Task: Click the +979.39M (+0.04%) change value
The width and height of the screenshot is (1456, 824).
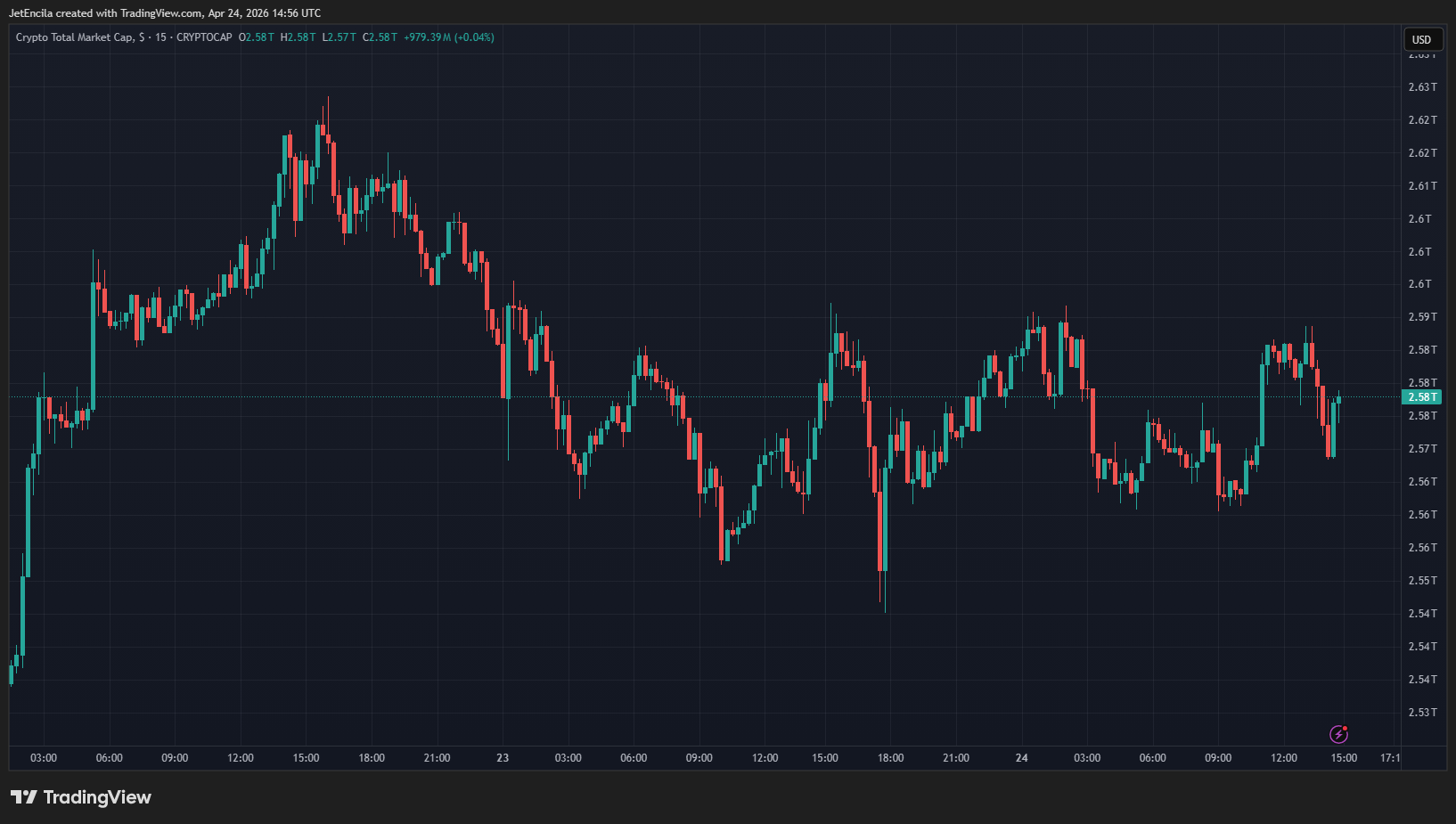Action: (449, 37)
